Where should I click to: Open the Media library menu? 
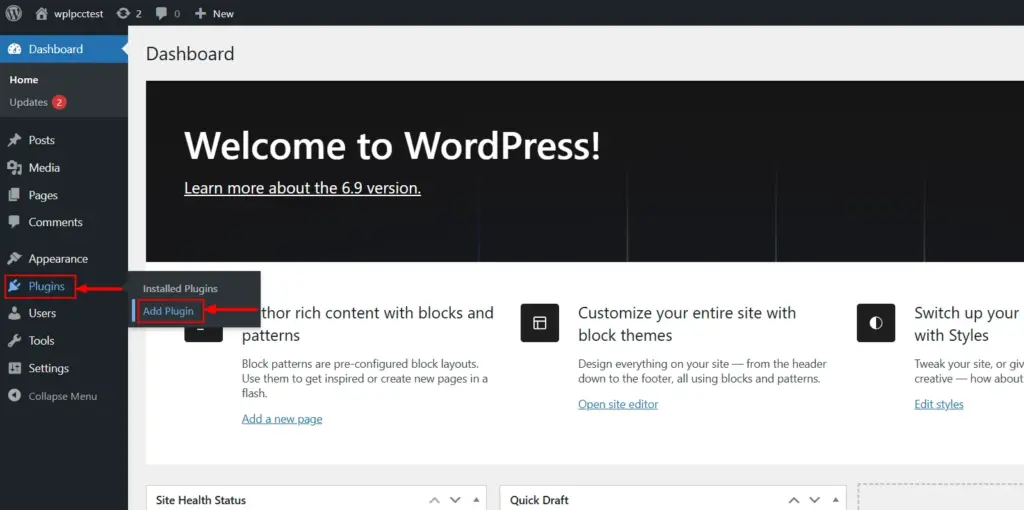(x=44, y=168)
